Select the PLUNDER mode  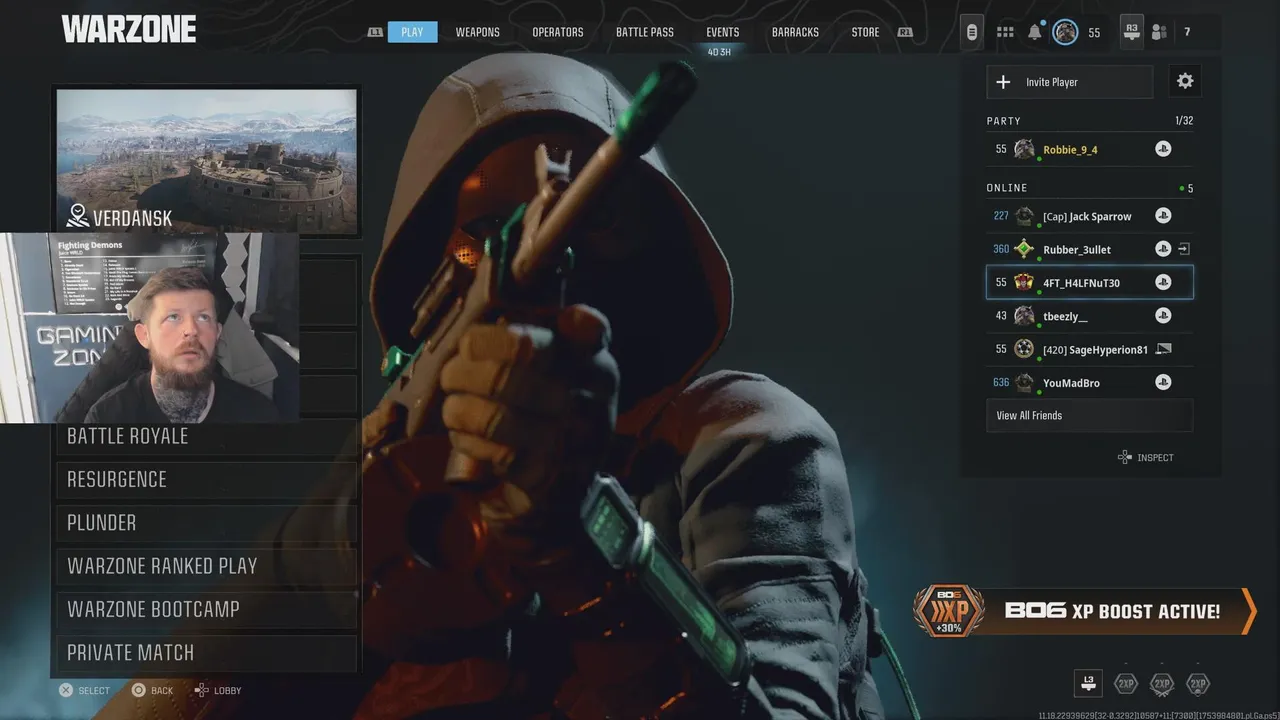[207, 522]
